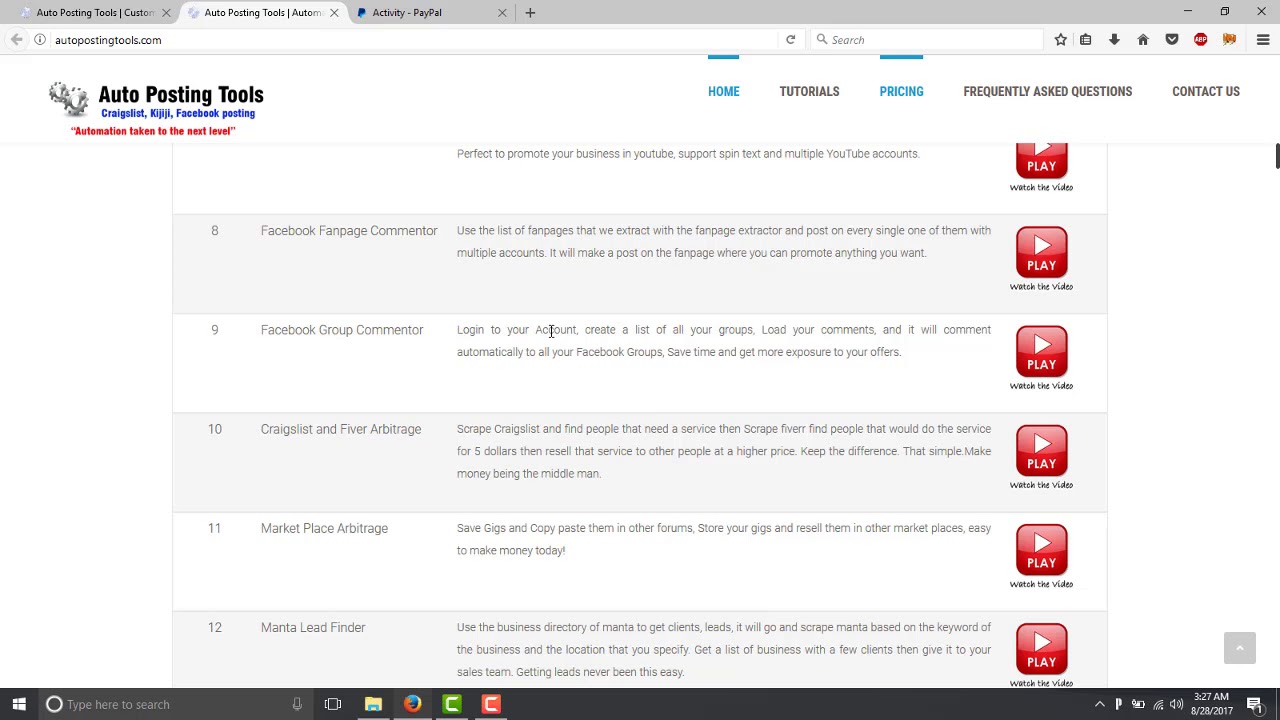Play the Manta Lead Finder video

(1041, 648)
